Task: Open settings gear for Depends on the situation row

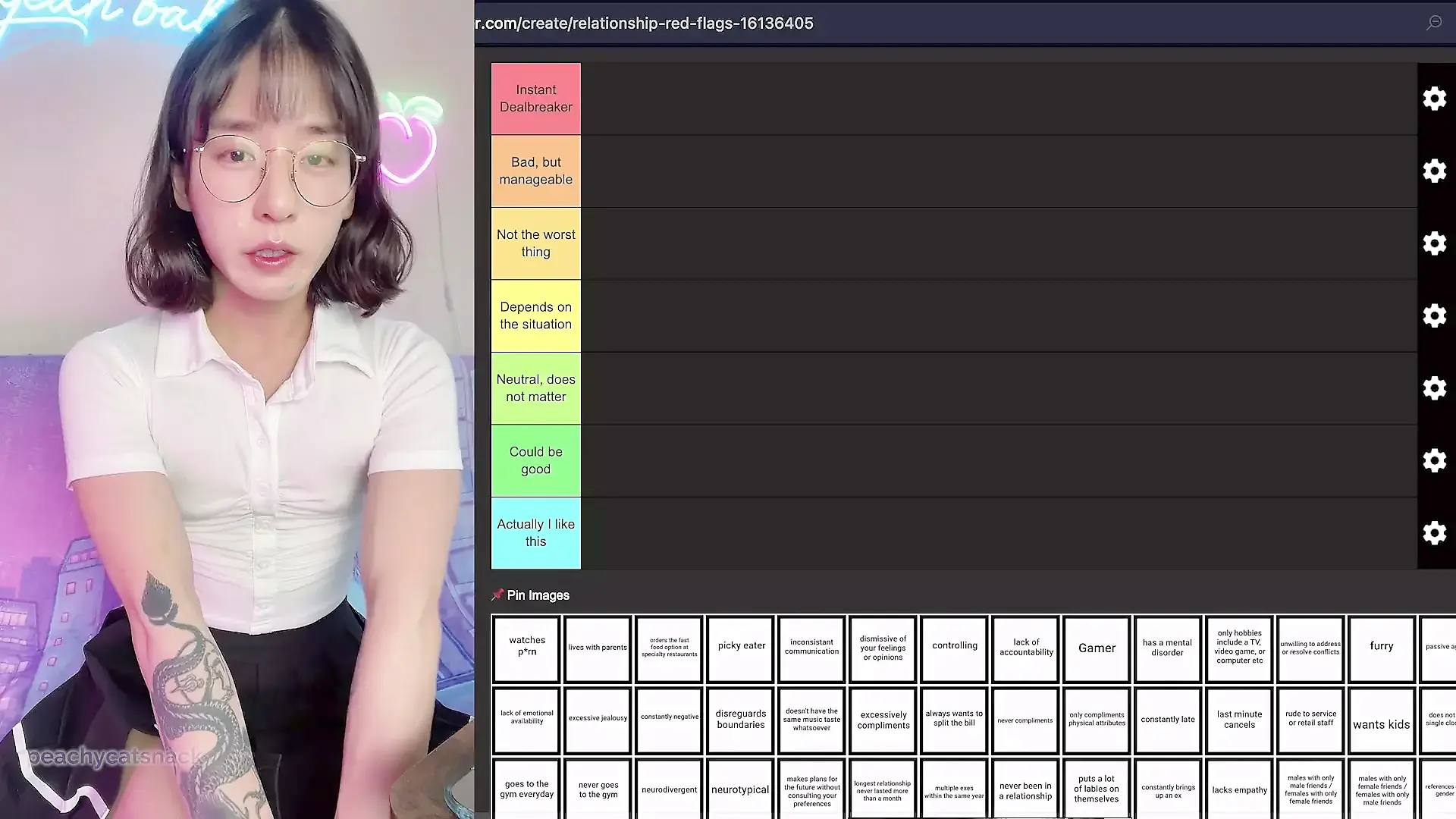Action: pyautogui.click(x=1434, y=315)
